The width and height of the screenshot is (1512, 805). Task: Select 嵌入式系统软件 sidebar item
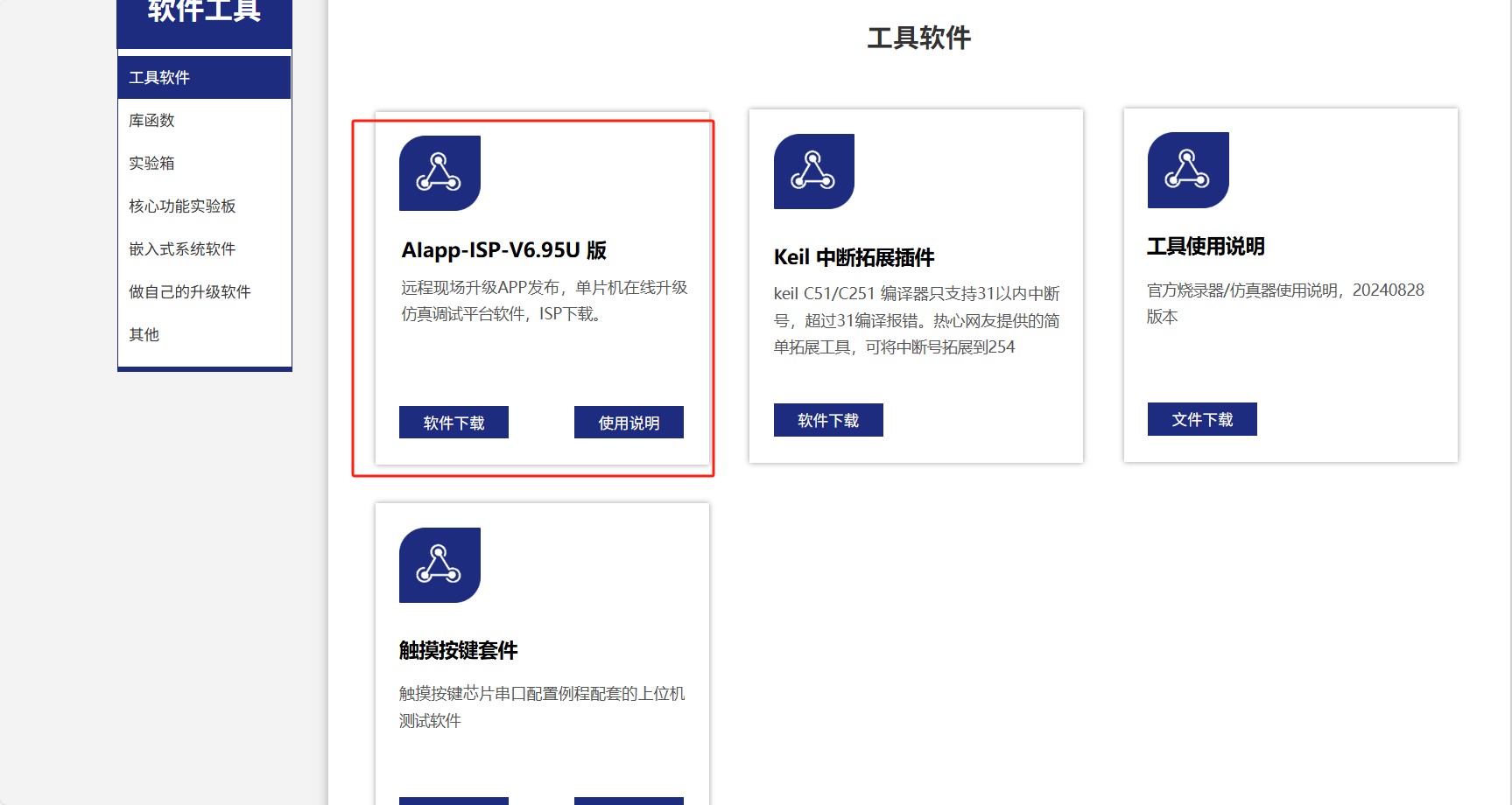204,249
